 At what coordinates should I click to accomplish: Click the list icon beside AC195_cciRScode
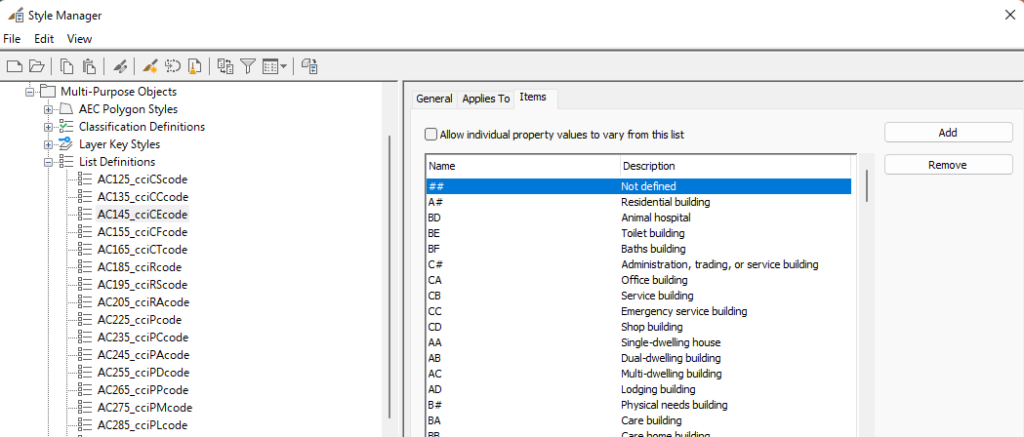click(x=85, y=285)
